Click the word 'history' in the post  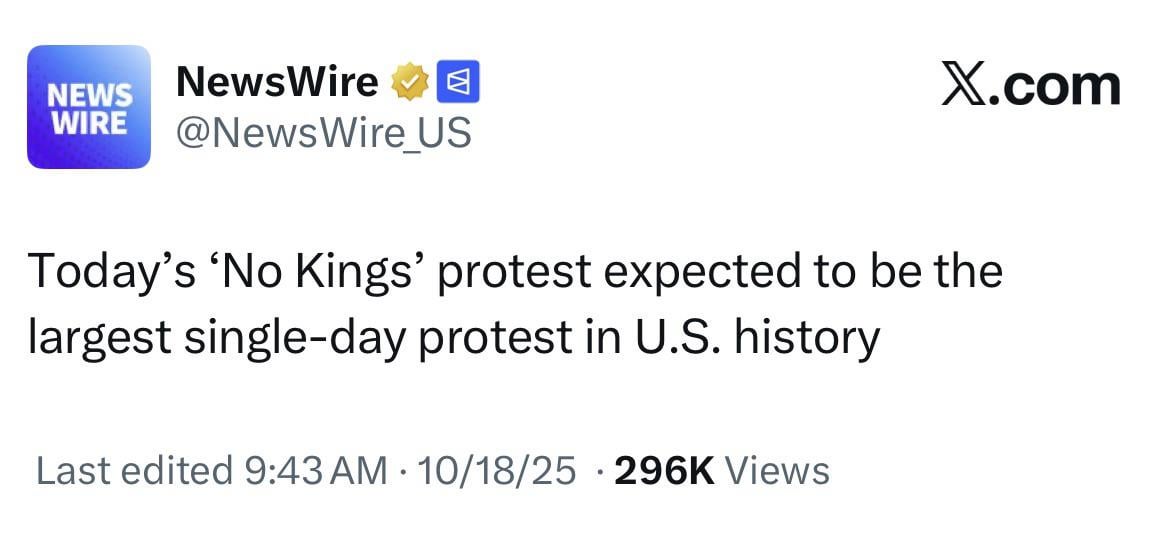(806, 338)
